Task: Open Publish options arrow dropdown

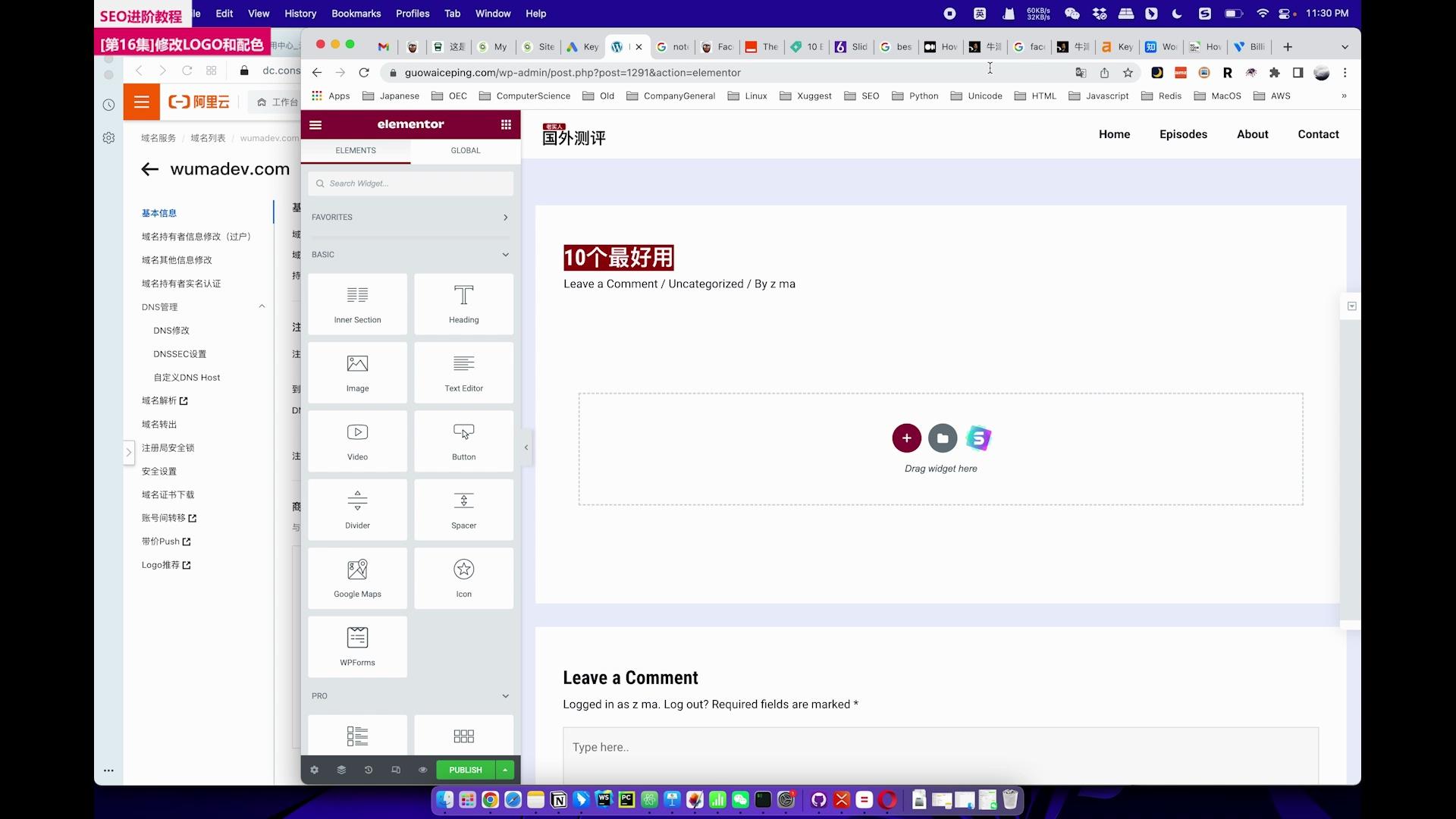Action: [x=505, y=770]
